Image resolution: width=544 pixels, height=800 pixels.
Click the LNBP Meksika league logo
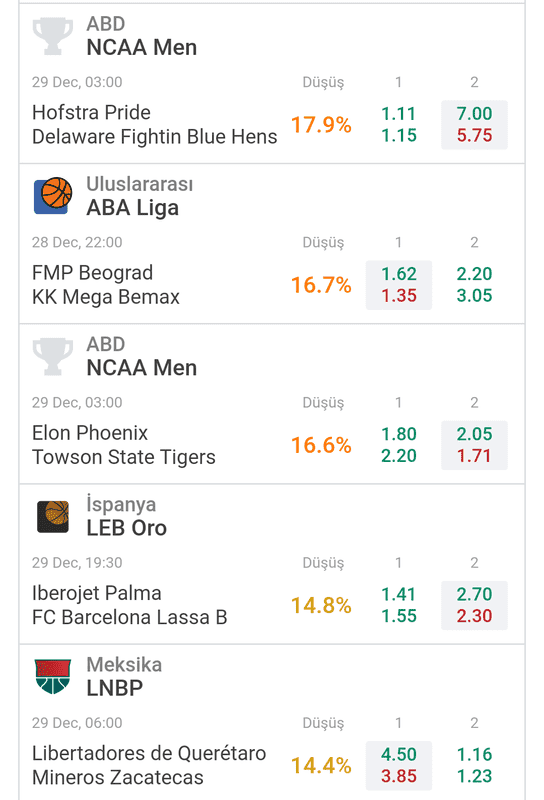pos(53,677)
